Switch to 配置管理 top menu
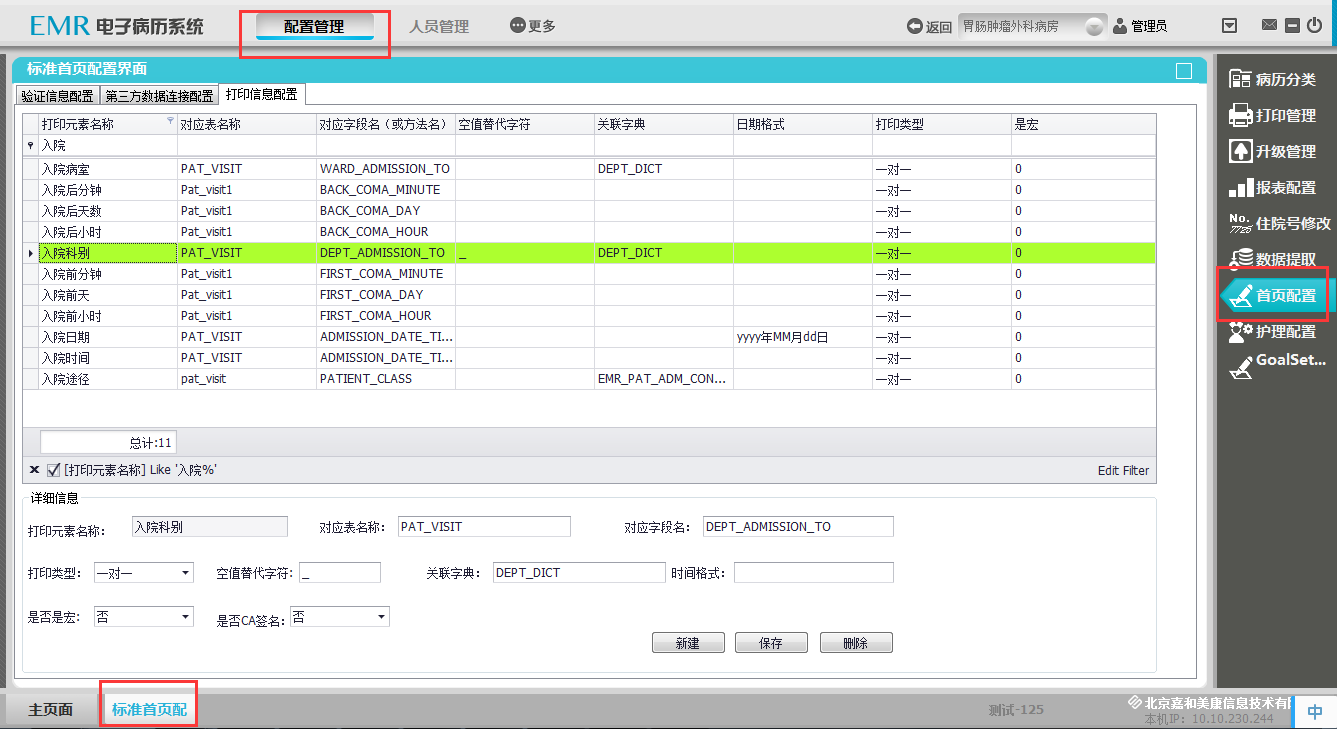Image resolution: width=1337 pixels, height=729 pixels. point(314,27)
